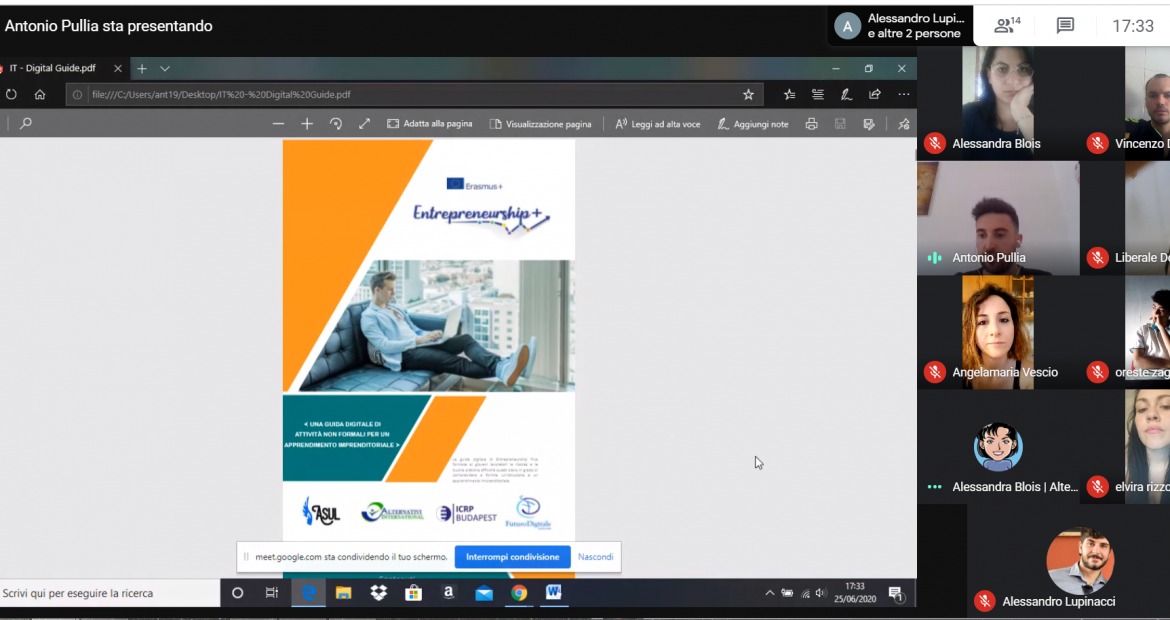Zoom in the PDF with plus icon
Screen dimensions: 1170x620
point(307,124)
